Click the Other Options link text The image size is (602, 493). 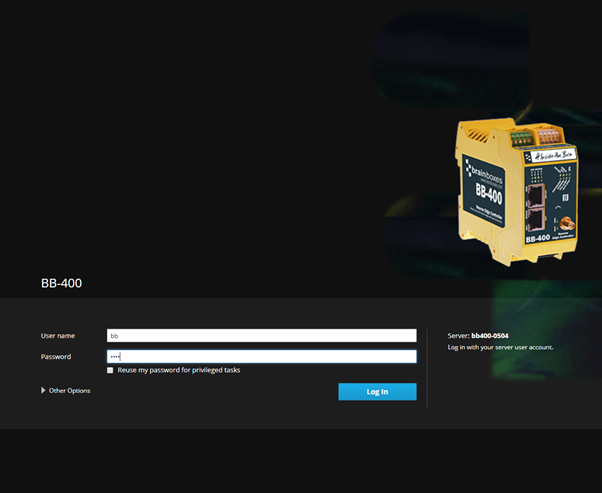69,390
